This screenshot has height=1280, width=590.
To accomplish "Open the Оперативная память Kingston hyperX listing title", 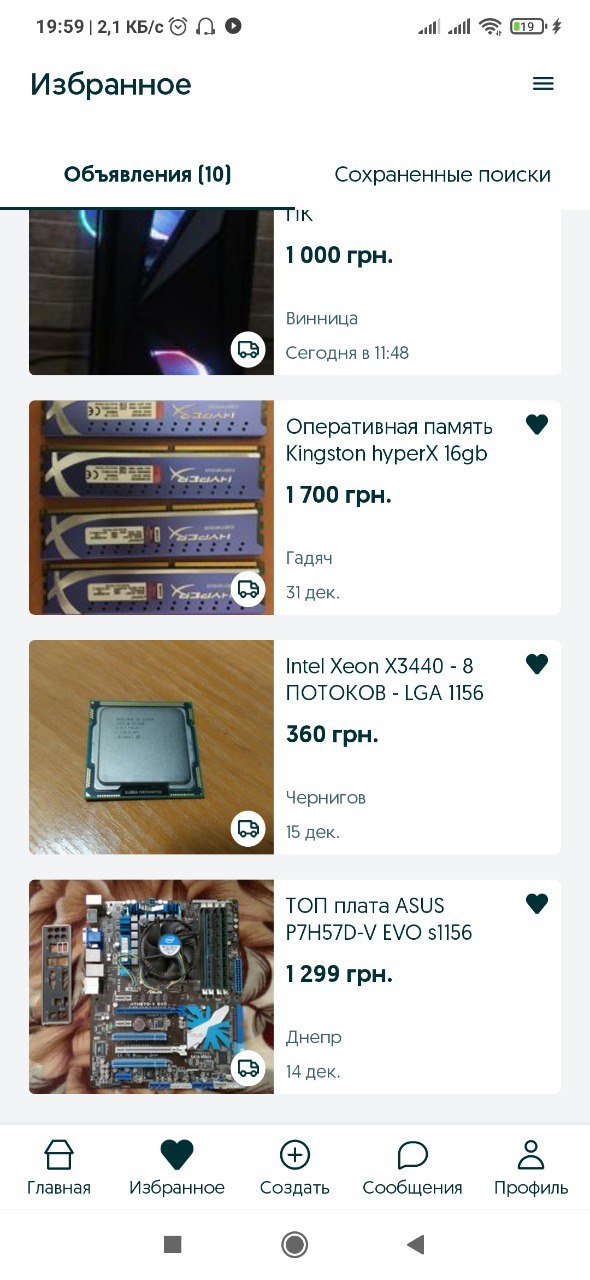I will click(387, 441).
